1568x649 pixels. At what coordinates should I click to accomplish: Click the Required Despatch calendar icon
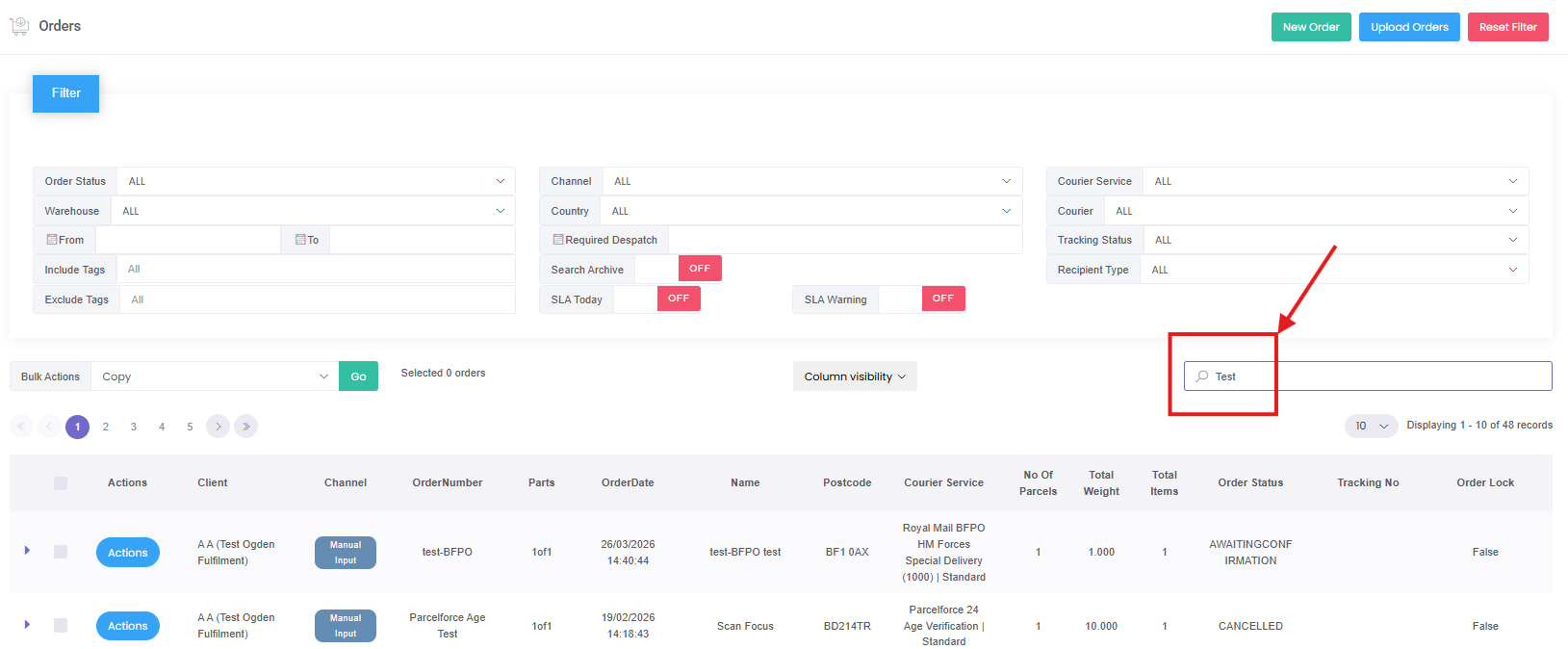coord(558,240)
